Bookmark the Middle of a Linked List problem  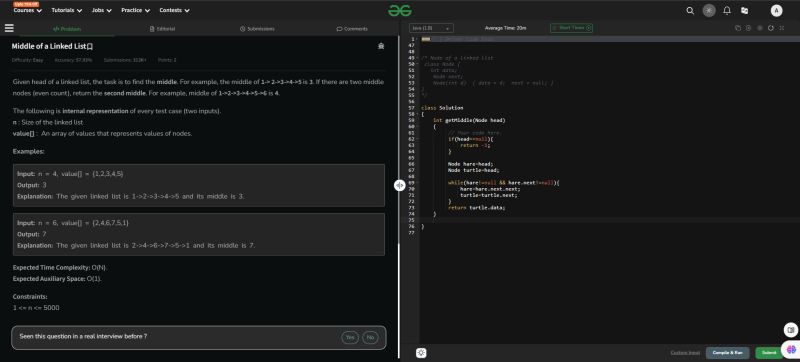click(90, 46)
